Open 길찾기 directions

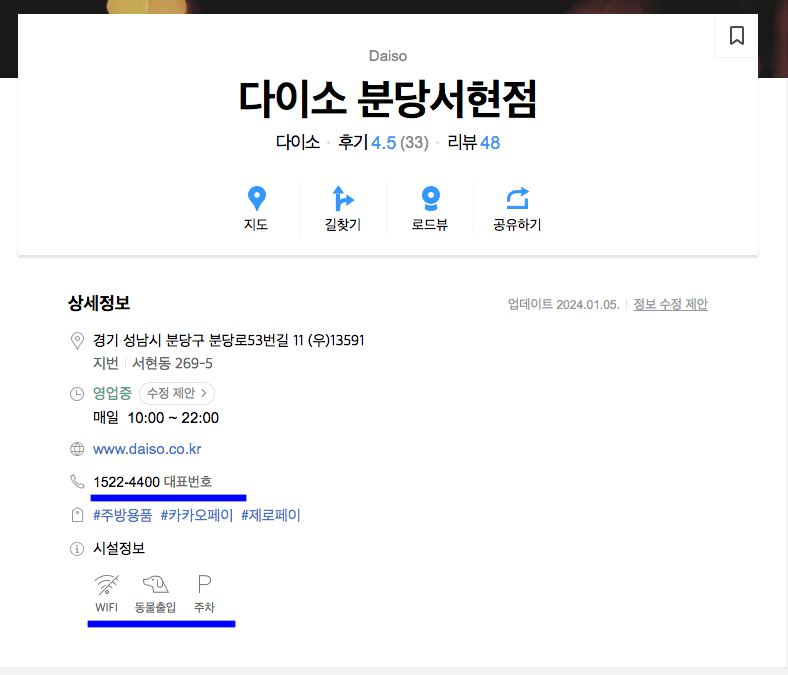click(343, 209)
